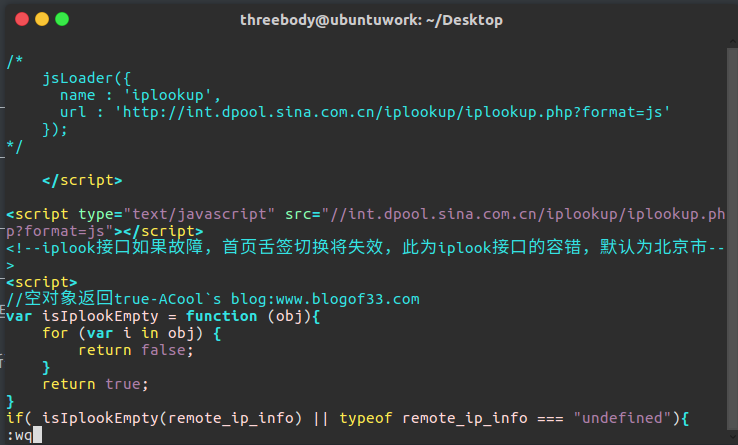
Task: Click the wrapped p?format=js"></script> line
Action: tap(104, 231)
